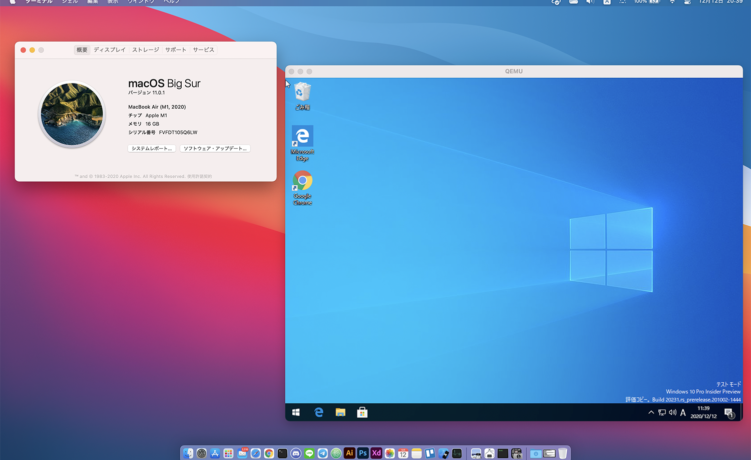Click the menu bar date and time

point(721,1)
